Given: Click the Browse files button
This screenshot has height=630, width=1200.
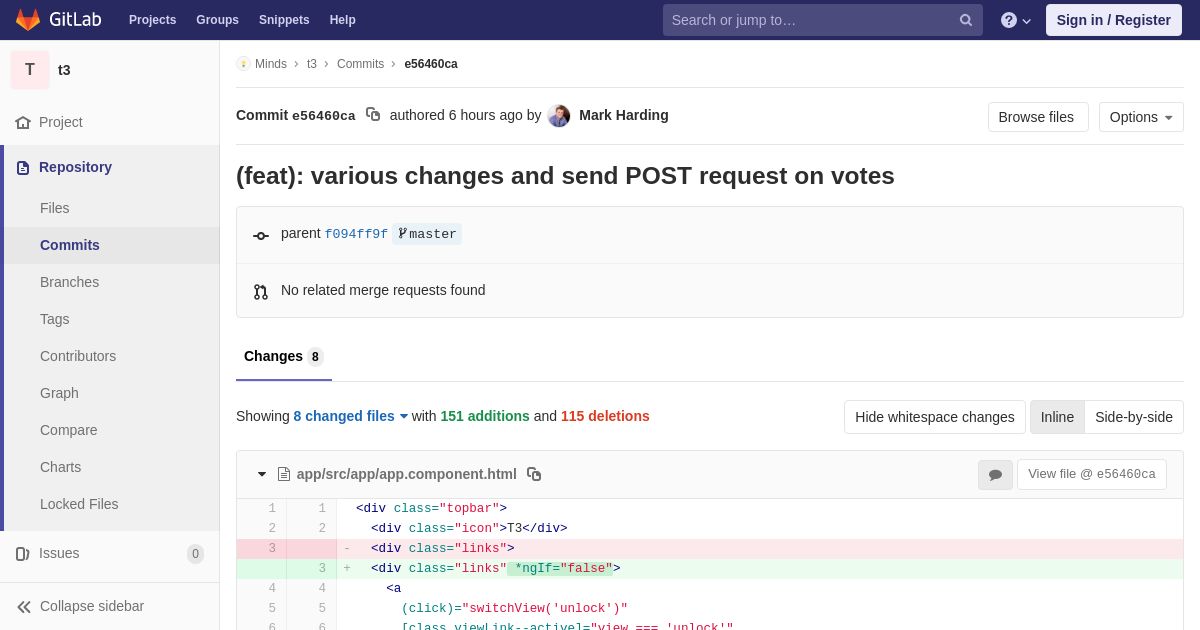Looking at the screenshot, I should [x=1038, y=117].
